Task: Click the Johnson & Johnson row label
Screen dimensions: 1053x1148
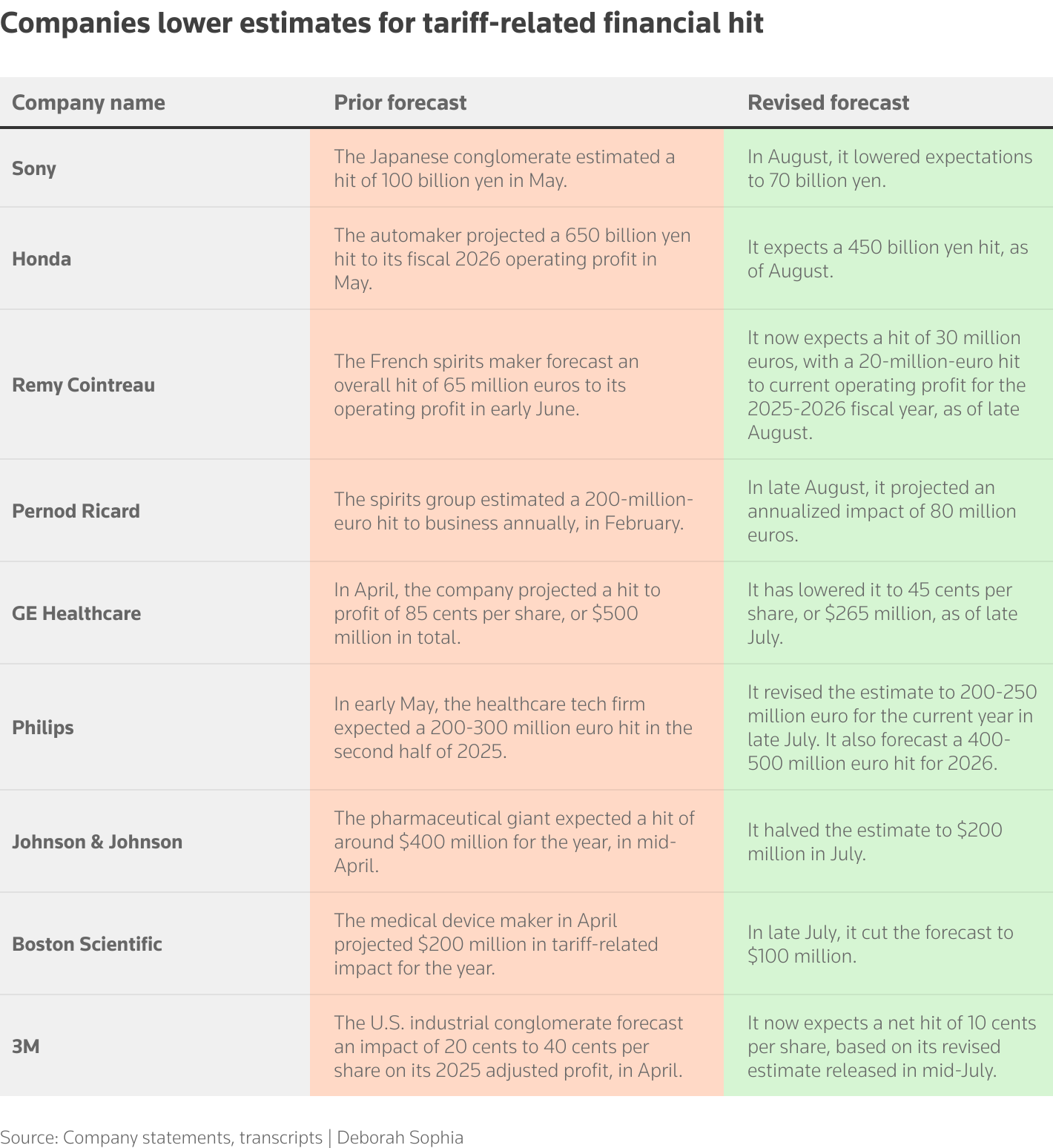Action: (97, 842)
